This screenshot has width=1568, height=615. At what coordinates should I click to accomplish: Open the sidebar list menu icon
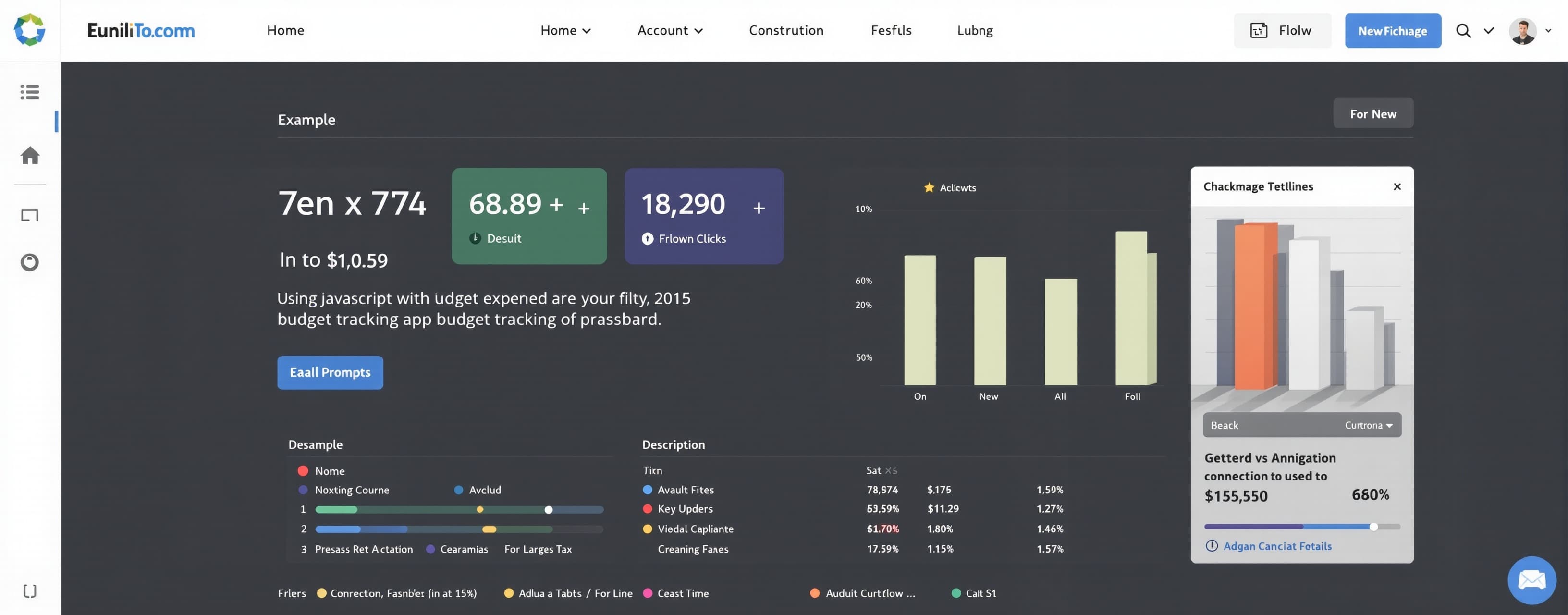click(x=30, y=92)
